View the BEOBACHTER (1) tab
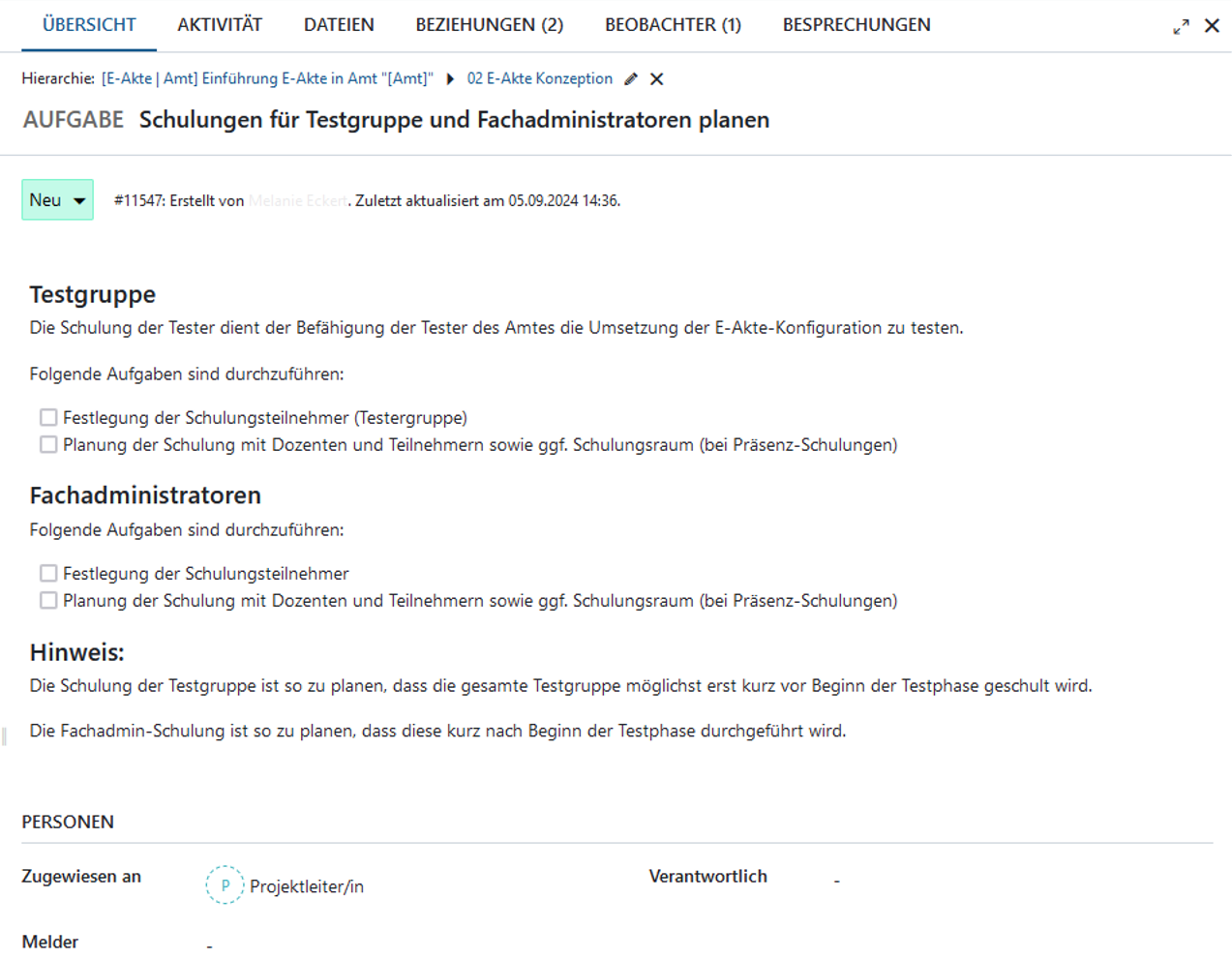The width and height of the screenshot is (1232, 959). 672,24
